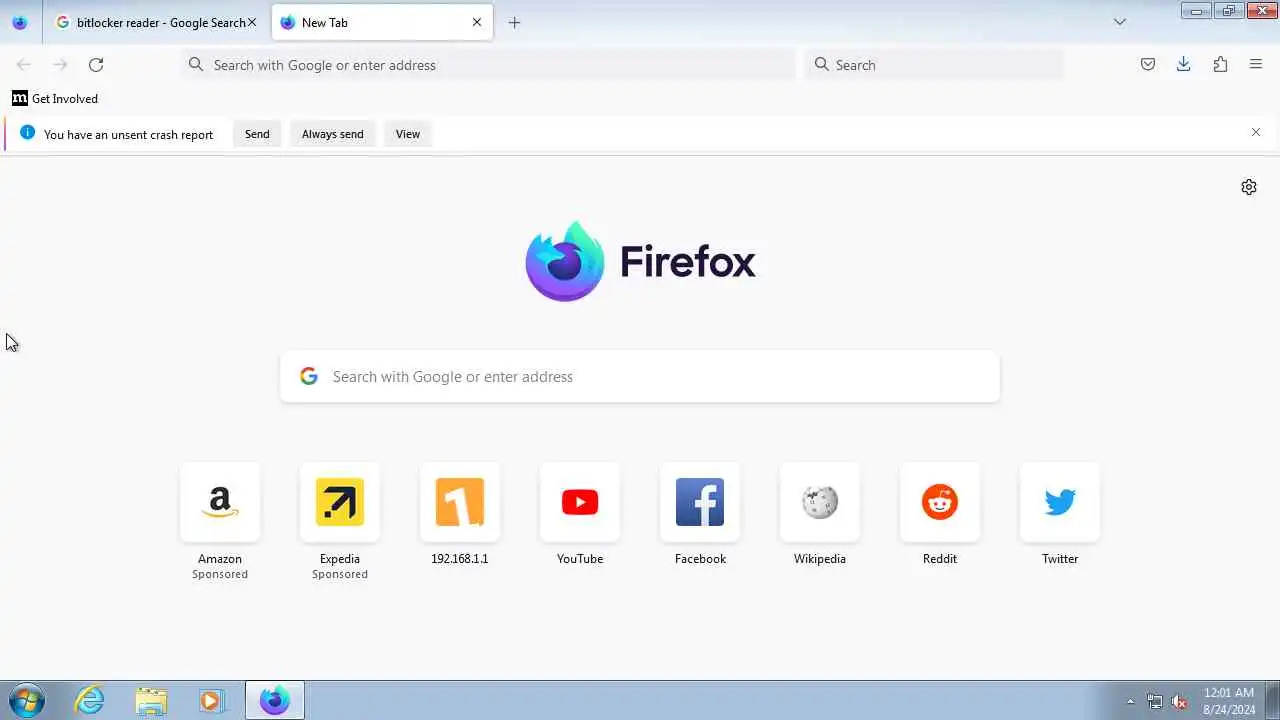Send the unsent crash report
The width and height of the screenshot is (1280, 720).
[257, 134]
